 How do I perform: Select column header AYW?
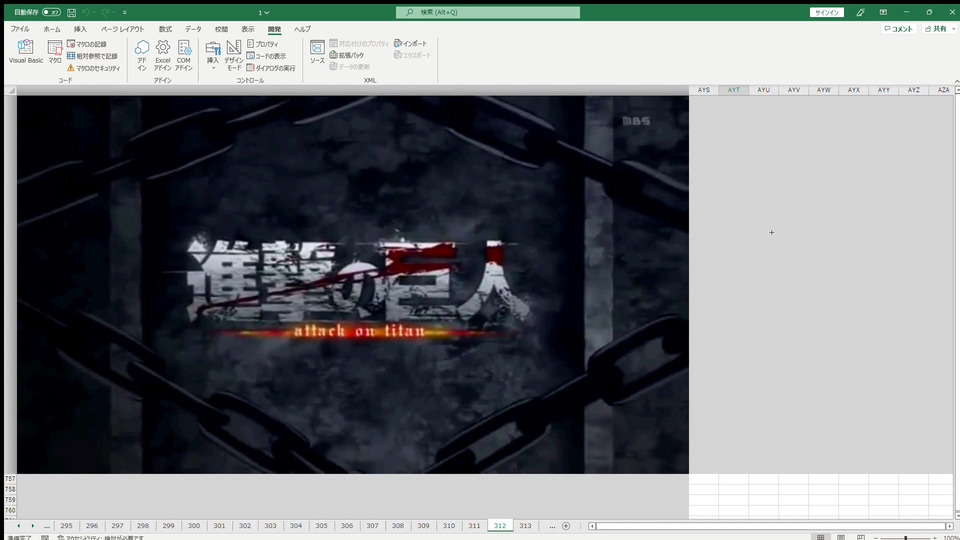823,90
